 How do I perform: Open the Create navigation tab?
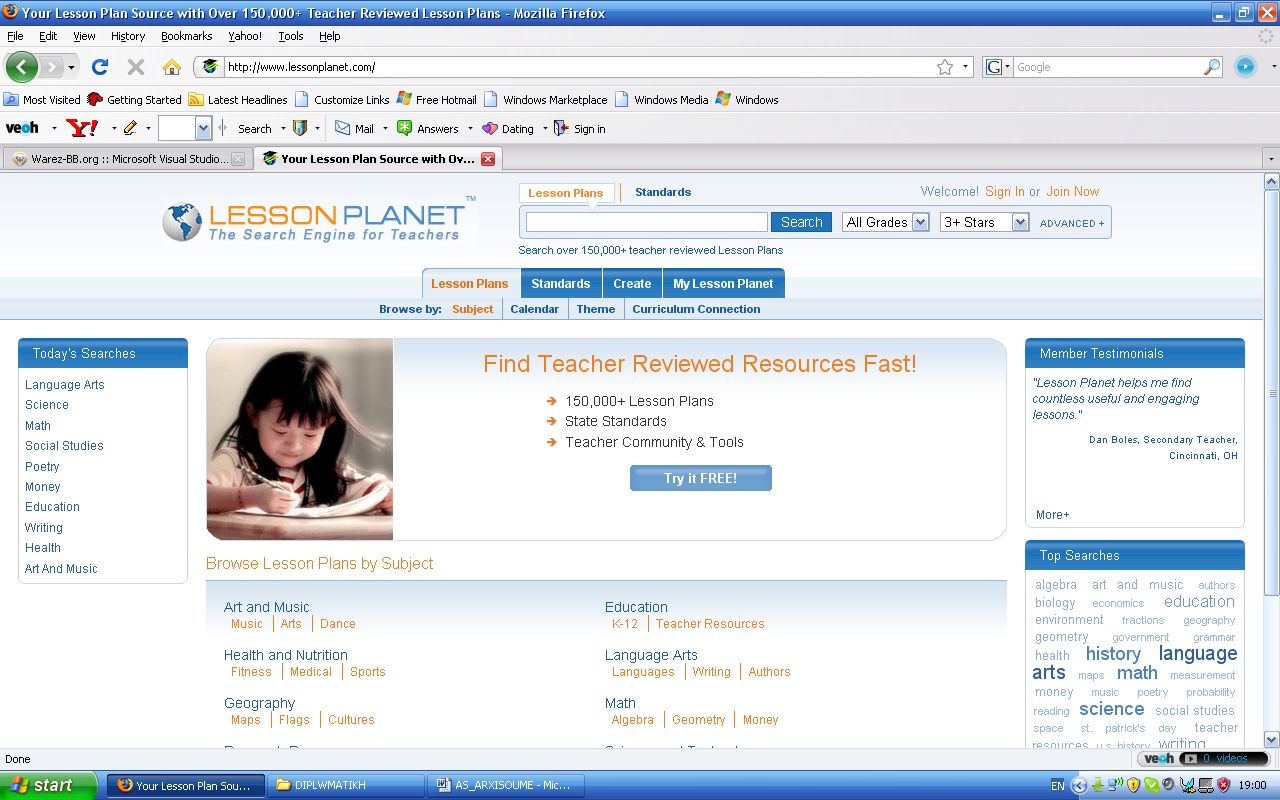(632, 284)
